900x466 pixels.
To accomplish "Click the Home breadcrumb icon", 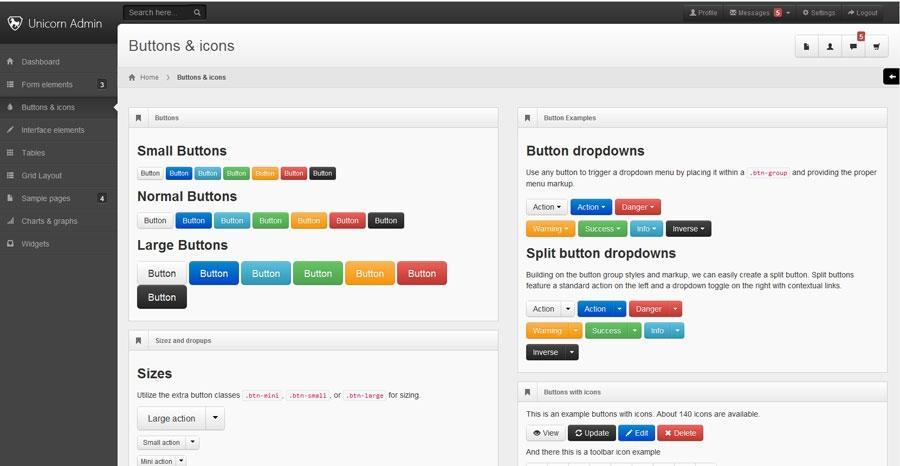I will coord(132,77).
